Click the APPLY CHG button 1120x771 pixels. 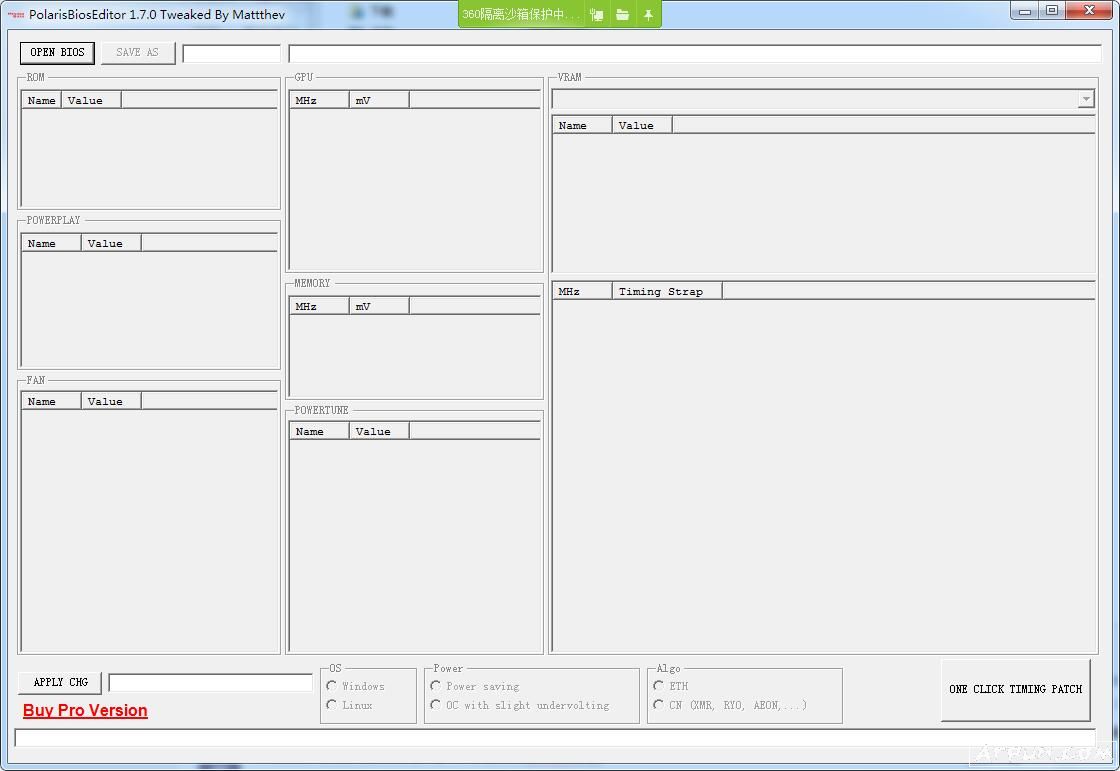[60, 682]
